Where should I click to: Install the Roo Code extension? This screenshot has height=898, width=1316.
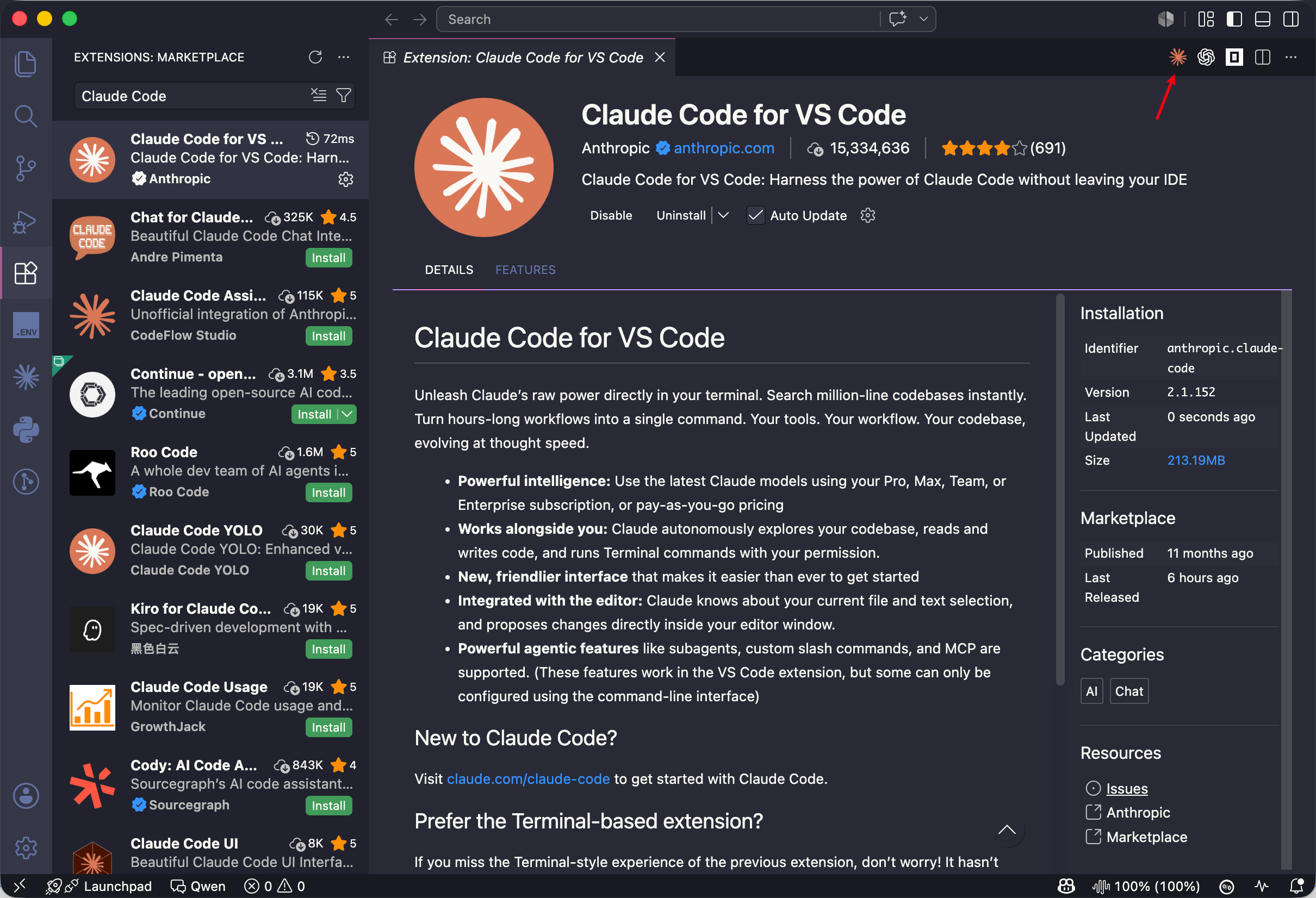328,492
